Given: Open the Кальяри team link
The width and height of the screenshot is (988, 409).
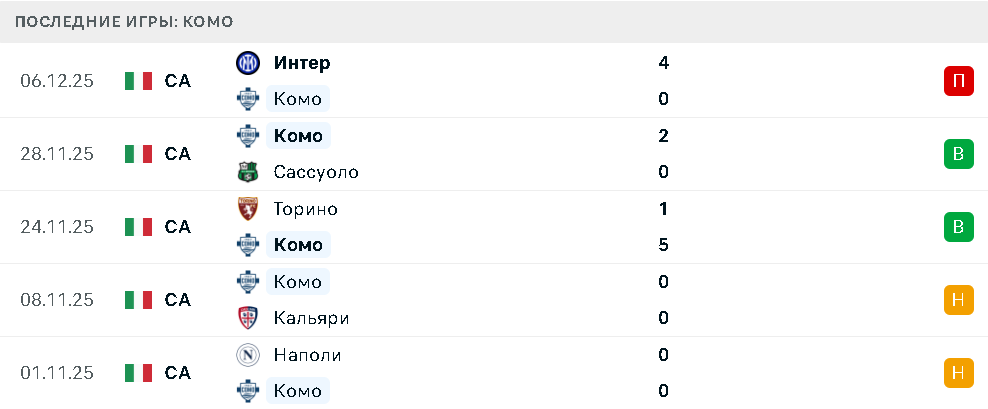Looking at the screenshot, I should (310, 318).
